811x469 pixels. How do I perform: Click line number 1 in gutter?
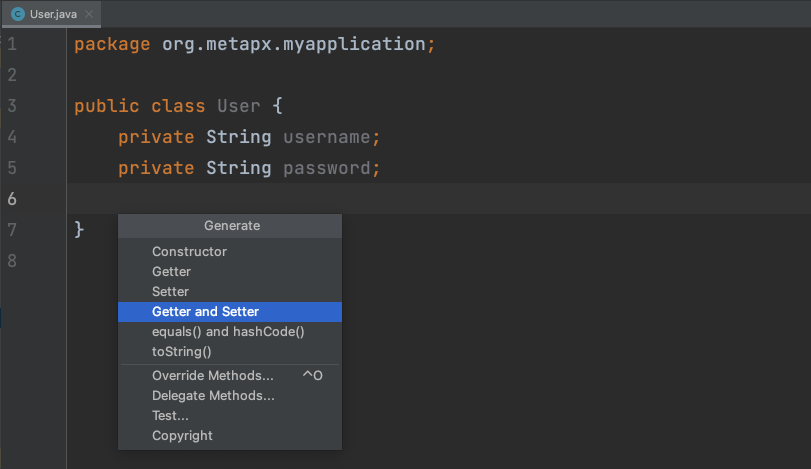12,44
